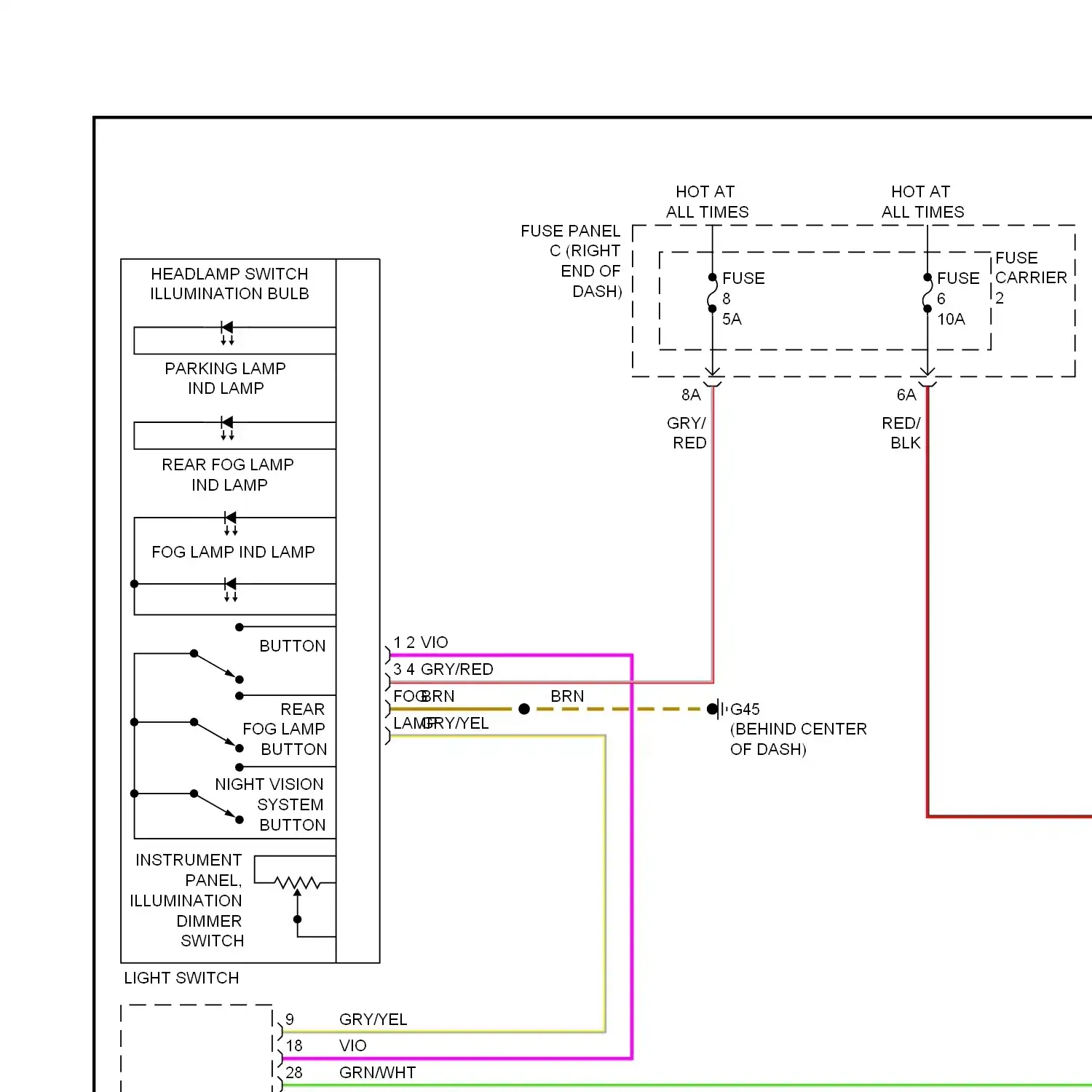
Task: Click the Night Vision System Button label
Action: 270,804
